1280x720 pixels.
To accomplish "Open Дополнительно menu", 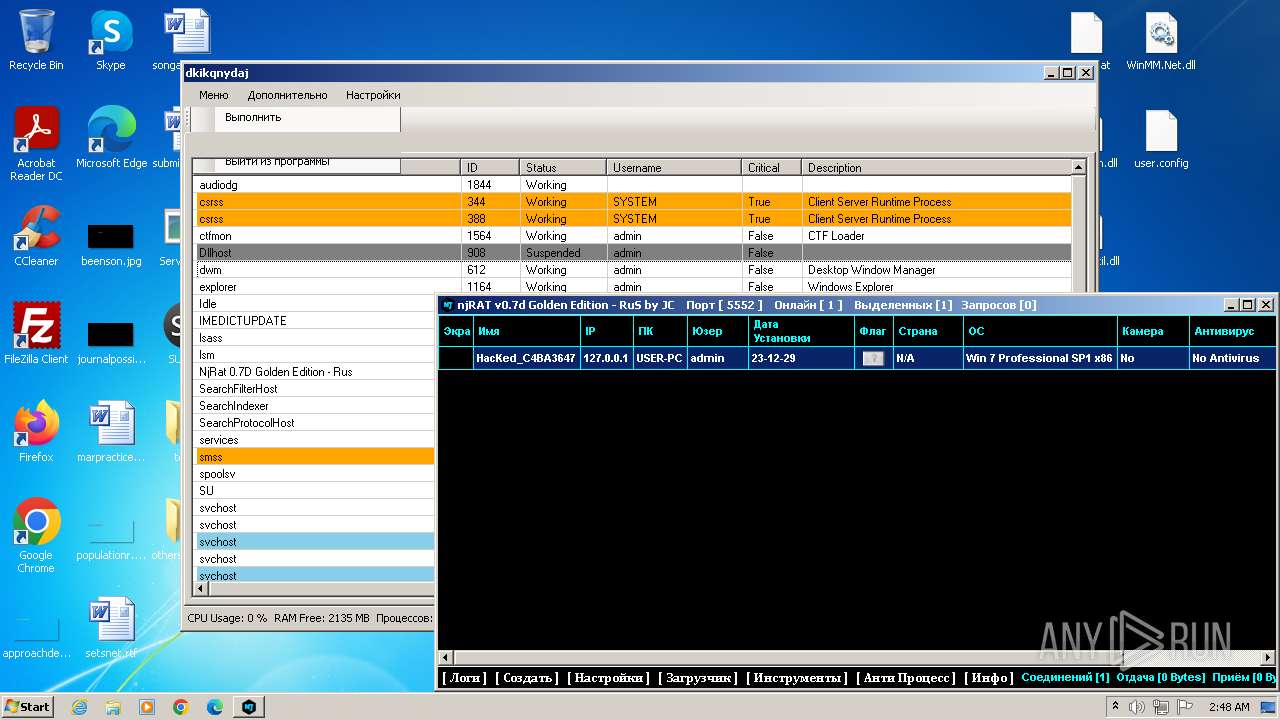I will tap(288, 95).
